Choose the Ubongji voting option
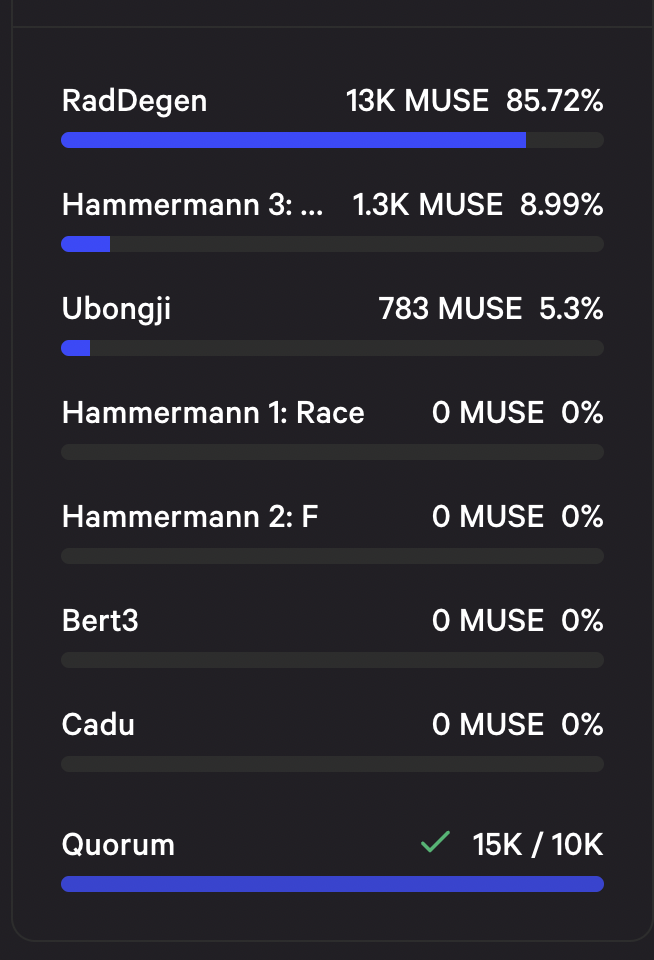654x960 pixels. (x=116, y=309)
